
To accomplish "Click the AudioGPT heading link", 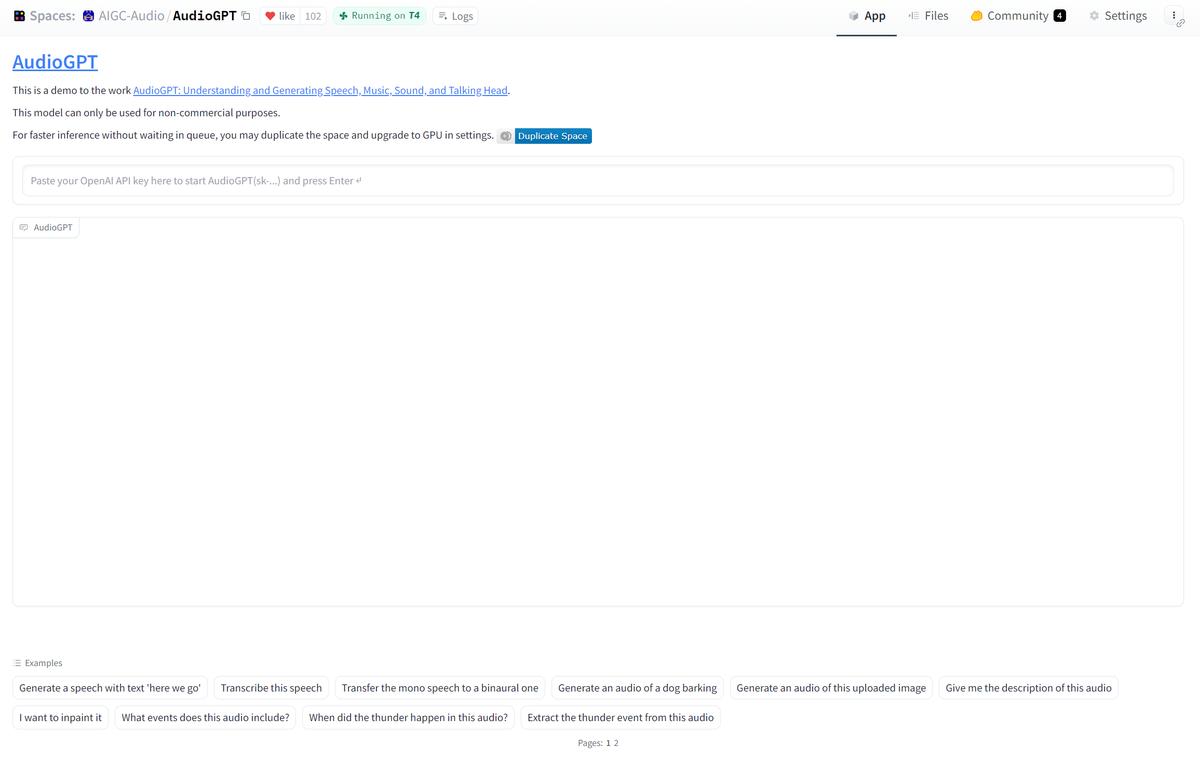I will (55, 62).
